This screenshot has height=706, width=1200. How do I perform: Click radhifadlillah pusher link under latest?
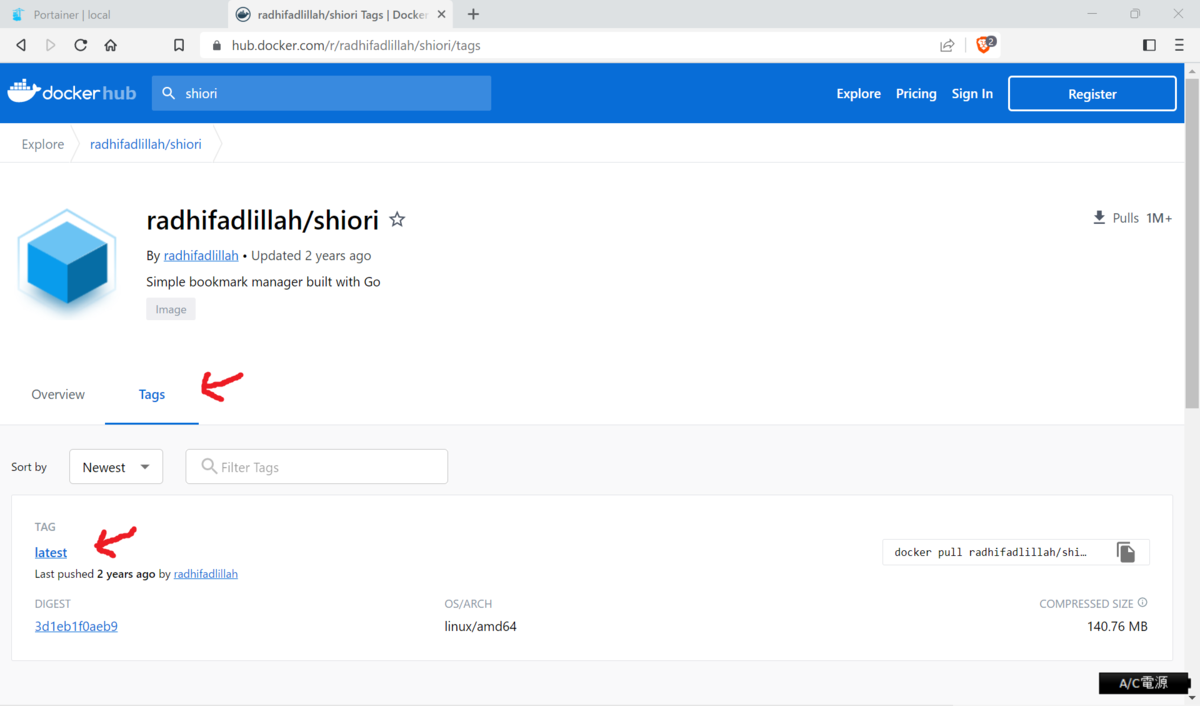[x=206, y=574]
